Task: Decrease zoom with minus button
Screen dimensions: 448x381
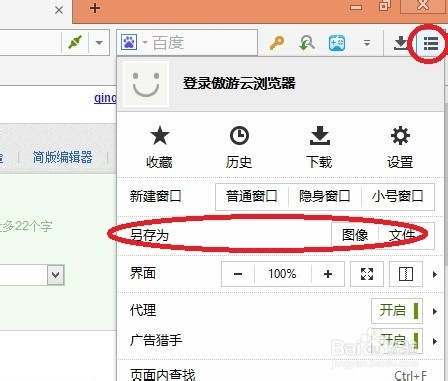Action: [x=238, y=274]
